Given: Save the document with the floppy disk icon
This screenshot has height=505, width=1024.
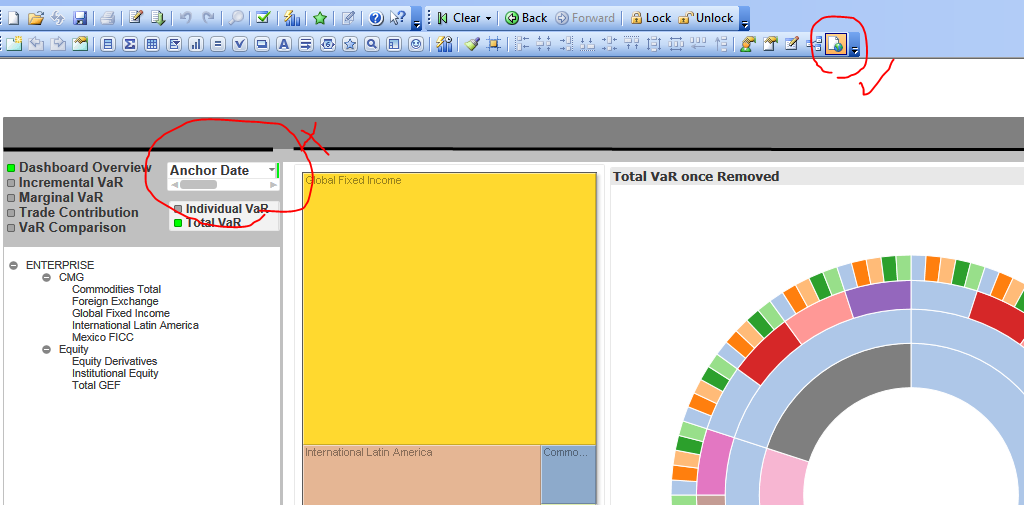Looking at the screenshot, I should [x=80, y=18].
